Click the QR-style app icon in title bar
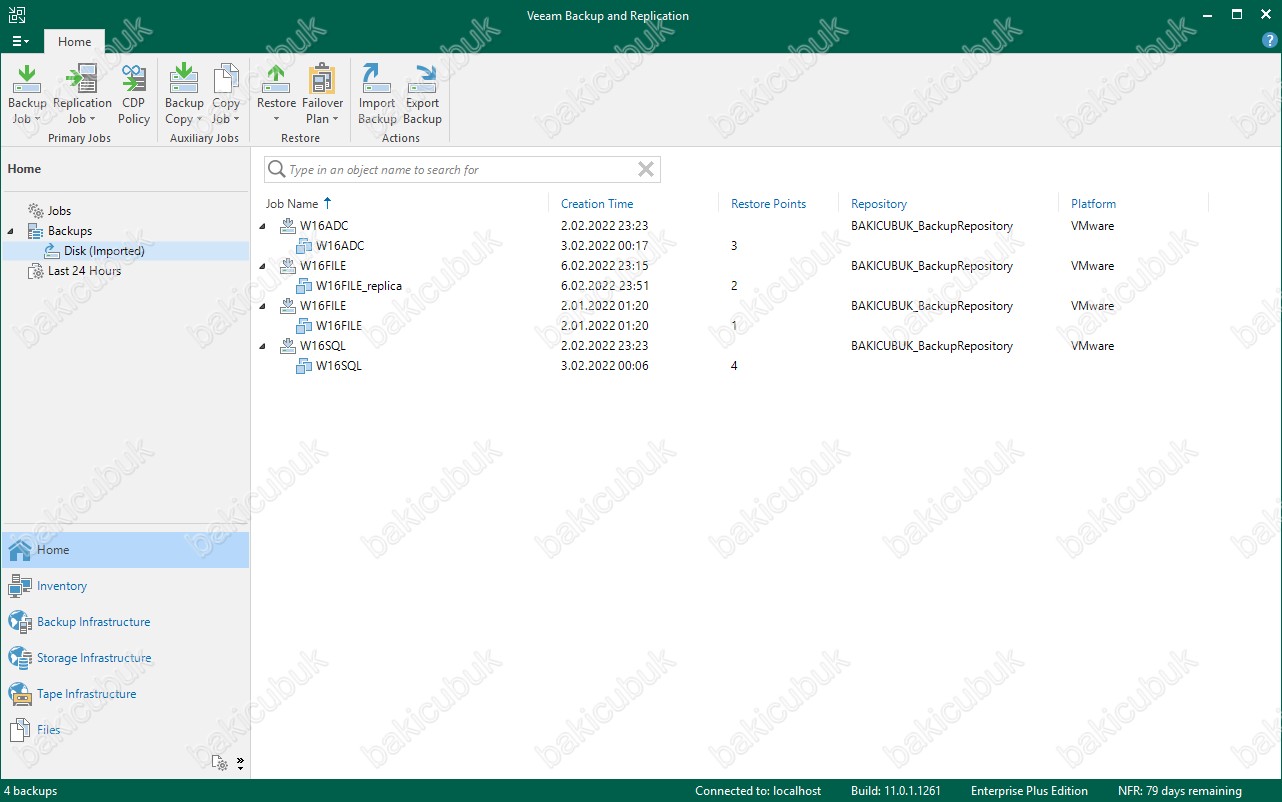This screenshot has width=1282, height=802. (x=15, y=16)
